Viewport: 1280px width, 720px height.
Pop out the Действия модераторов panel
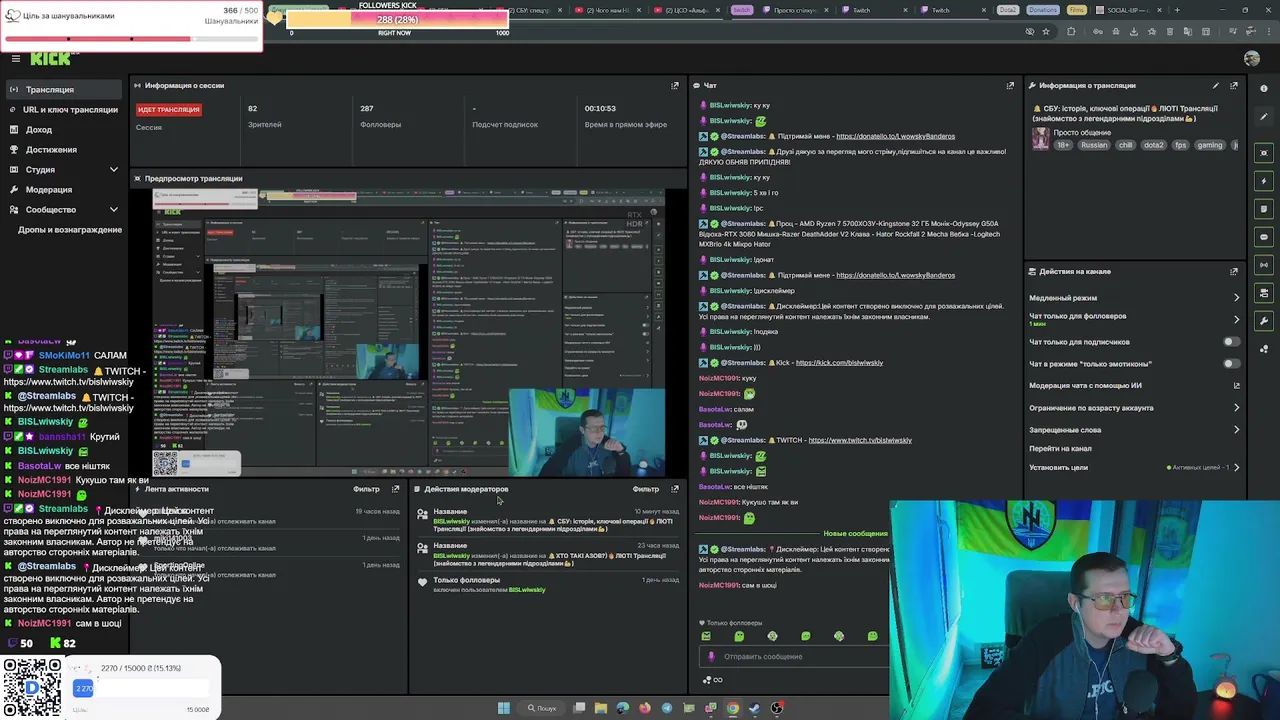point(675,489)
